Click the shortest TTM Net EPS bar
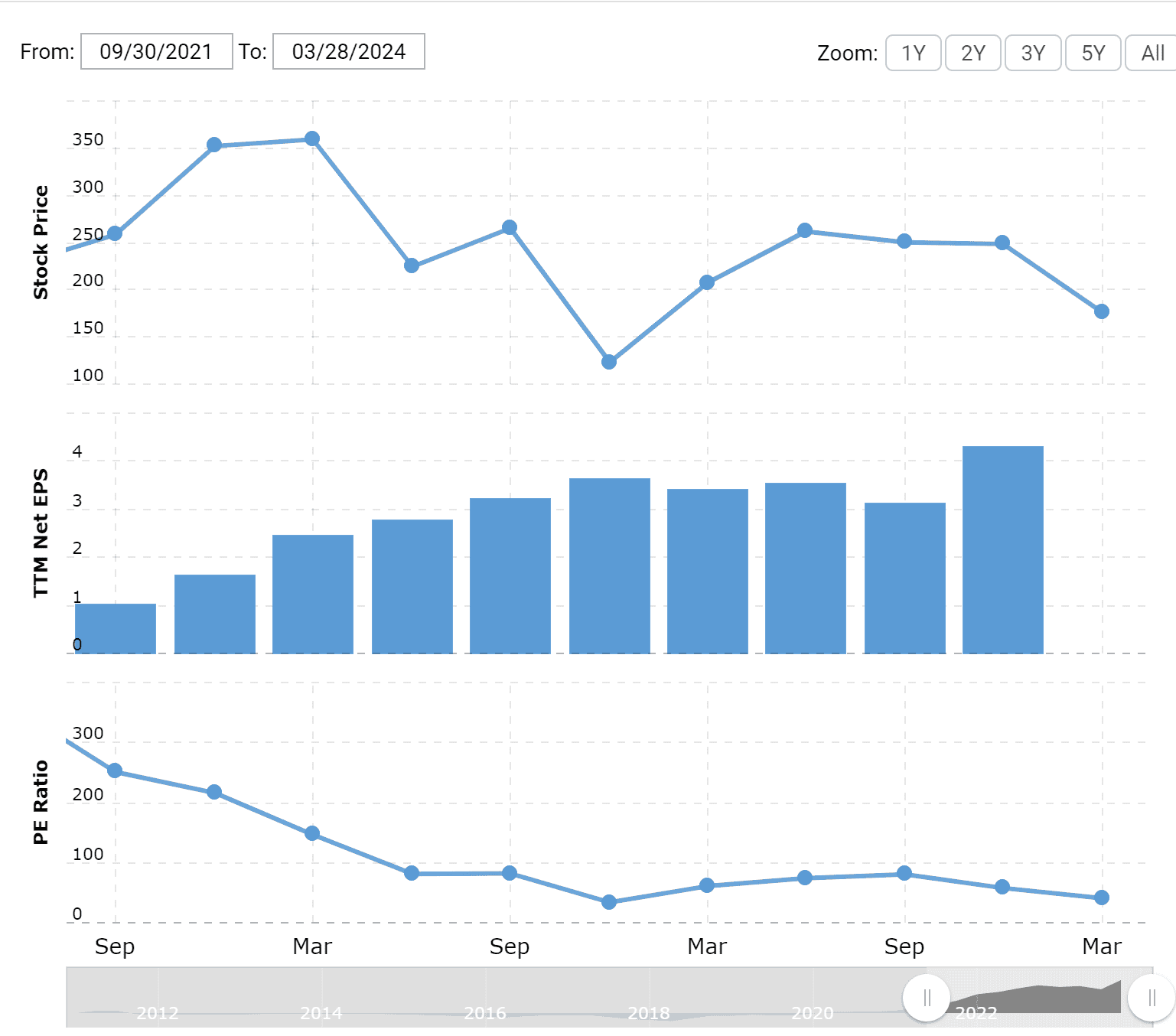1176x1036 pixels. tap(116, 628)
